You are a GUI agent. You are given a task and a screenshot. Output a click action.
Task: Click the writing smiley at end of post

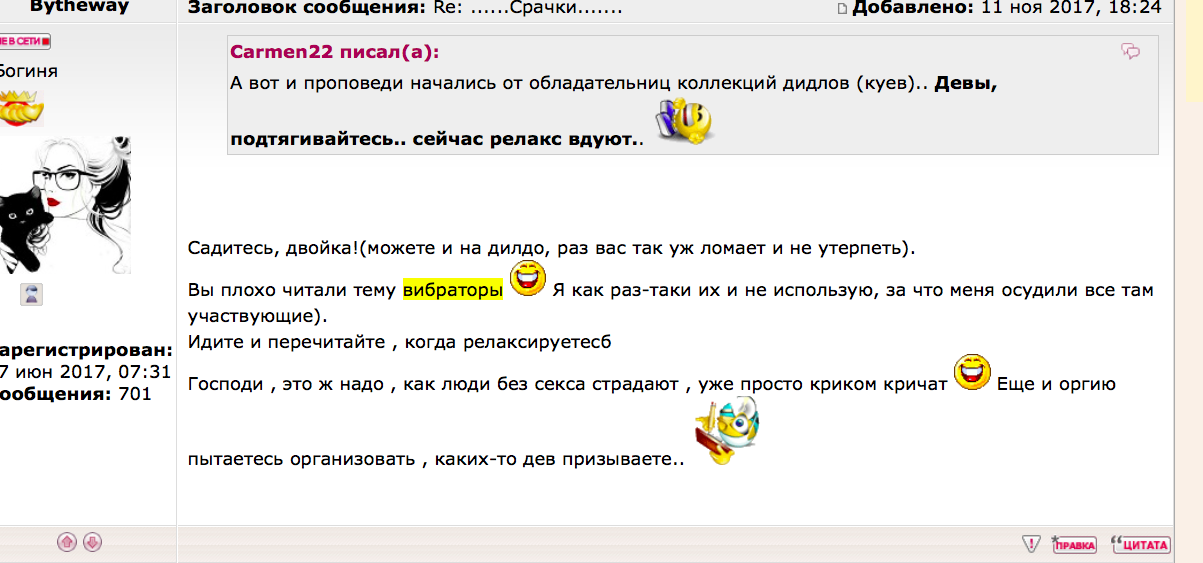[726, 430]
